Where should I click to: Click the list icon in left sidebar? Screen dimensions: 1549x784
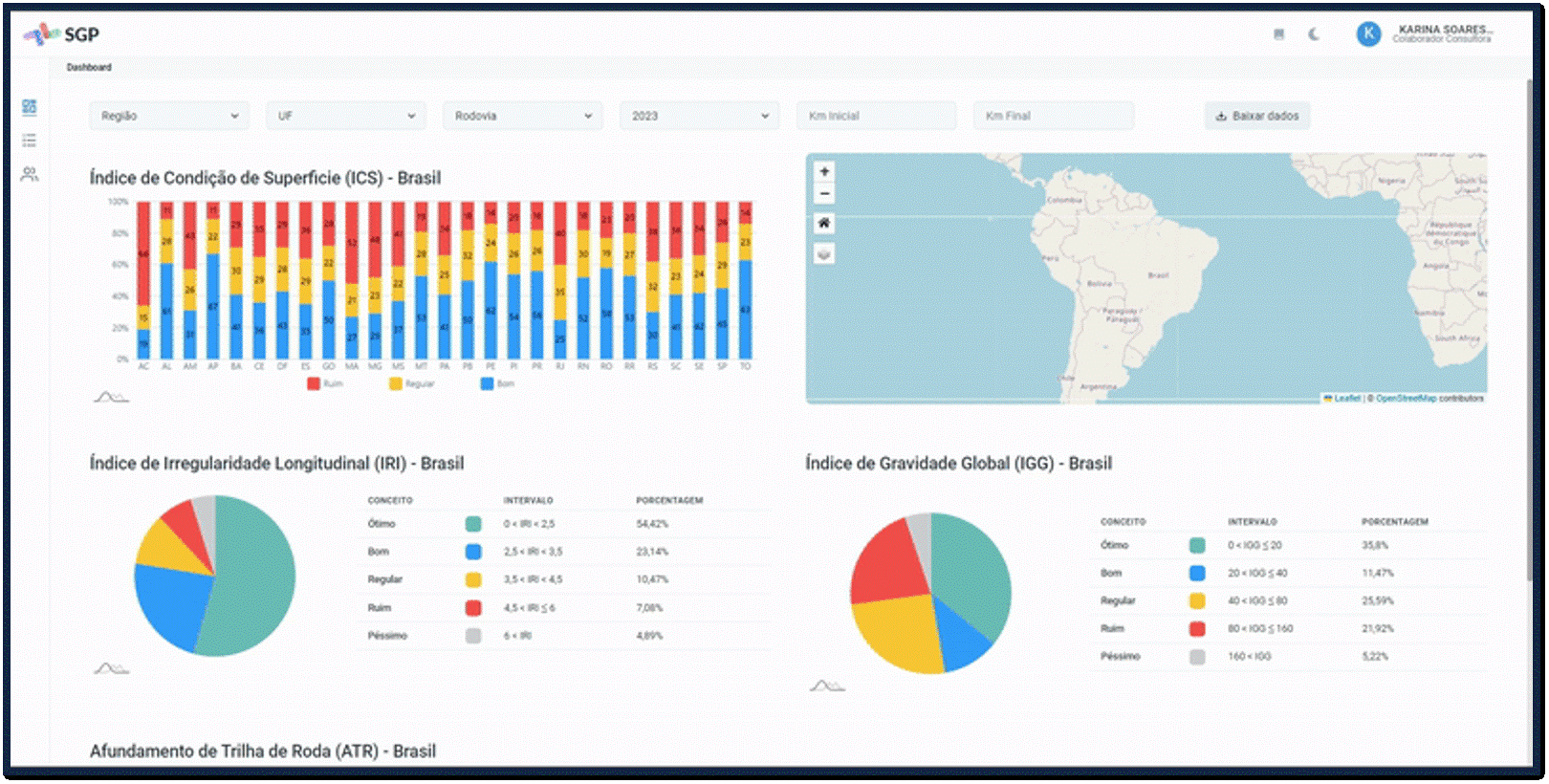30,141
